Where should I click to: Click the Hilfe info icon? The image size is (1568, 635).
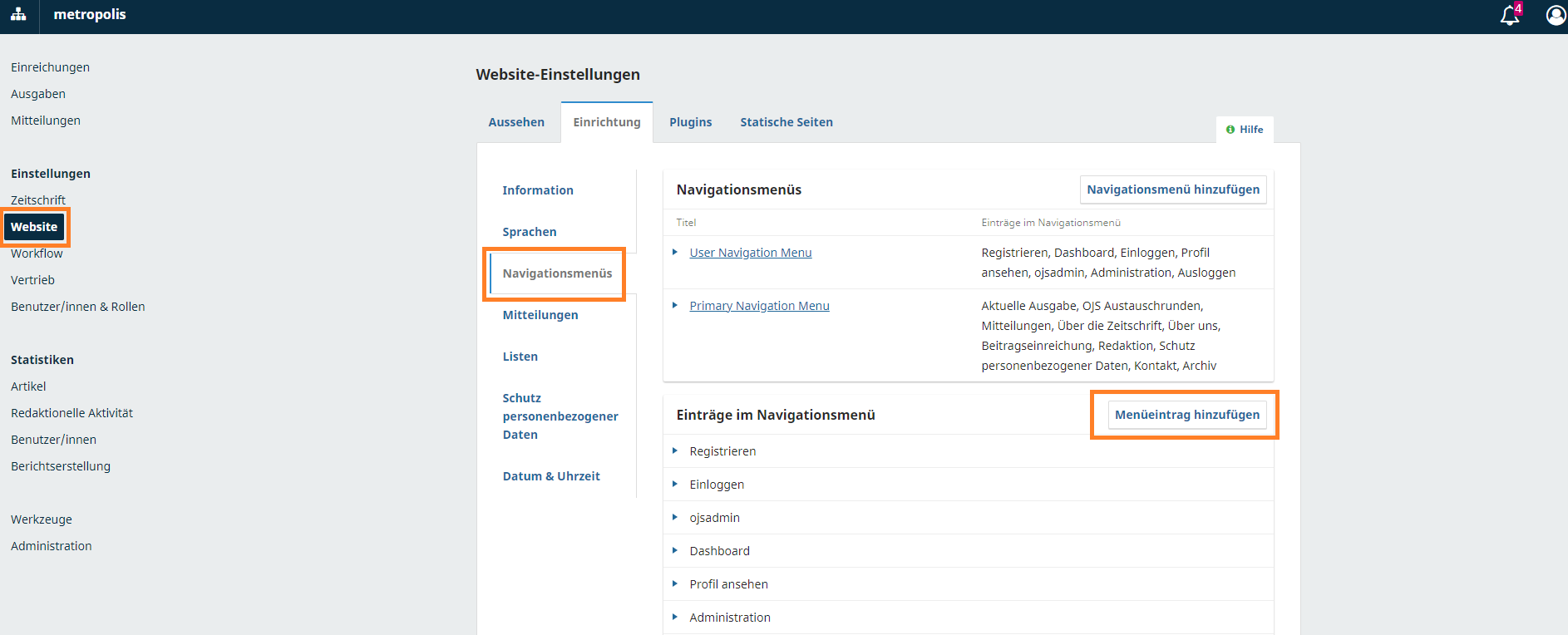[1230, 130]
